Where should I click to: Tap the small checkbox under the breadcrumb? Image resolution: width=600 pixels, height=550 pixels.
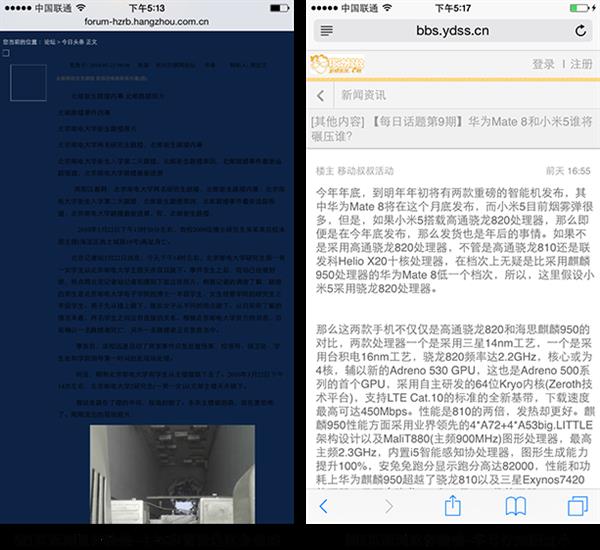click(x=6, y=53)
